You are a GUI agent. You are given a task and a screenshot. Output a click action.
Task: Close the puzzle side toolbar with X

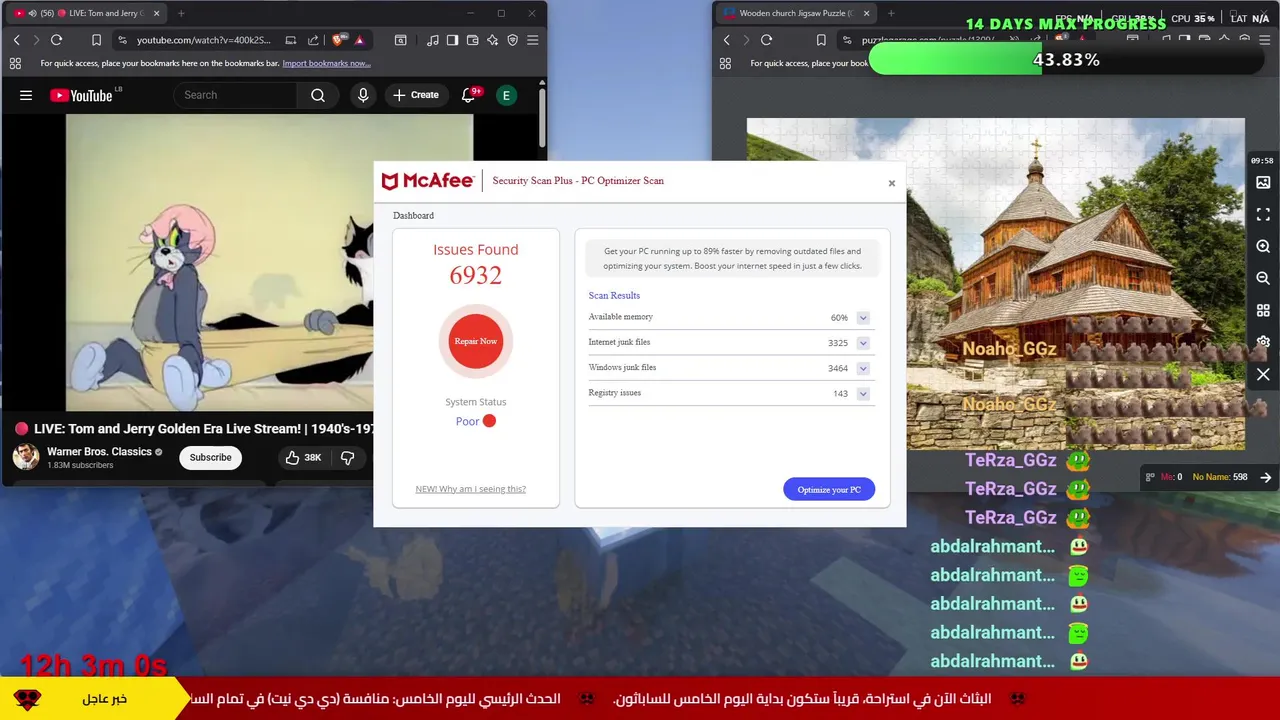pyautogui.click(x=1263, y=374)
